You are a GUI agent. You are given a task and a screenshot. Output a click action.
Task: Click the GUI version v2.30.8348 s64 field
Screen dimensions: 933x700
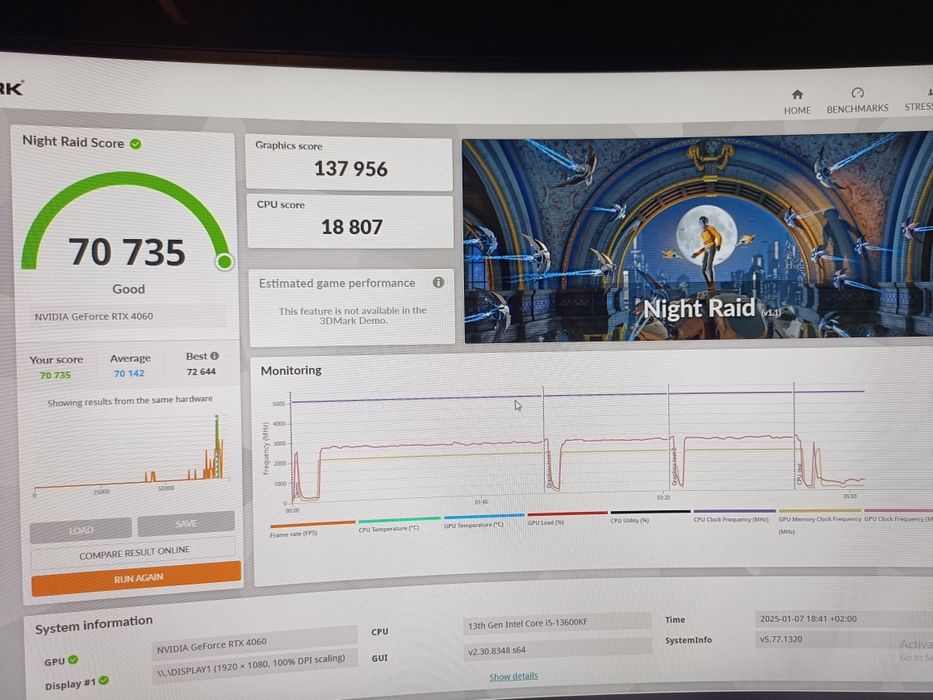tap(557, 649)
